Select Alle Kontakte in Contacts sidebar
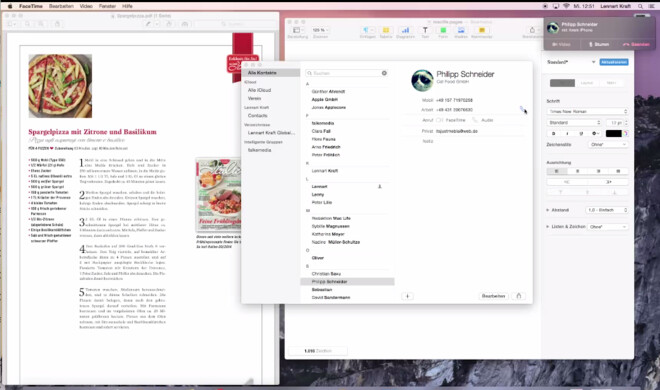Image resolution: width=660 pixels, height=390 pixels. 271,73
